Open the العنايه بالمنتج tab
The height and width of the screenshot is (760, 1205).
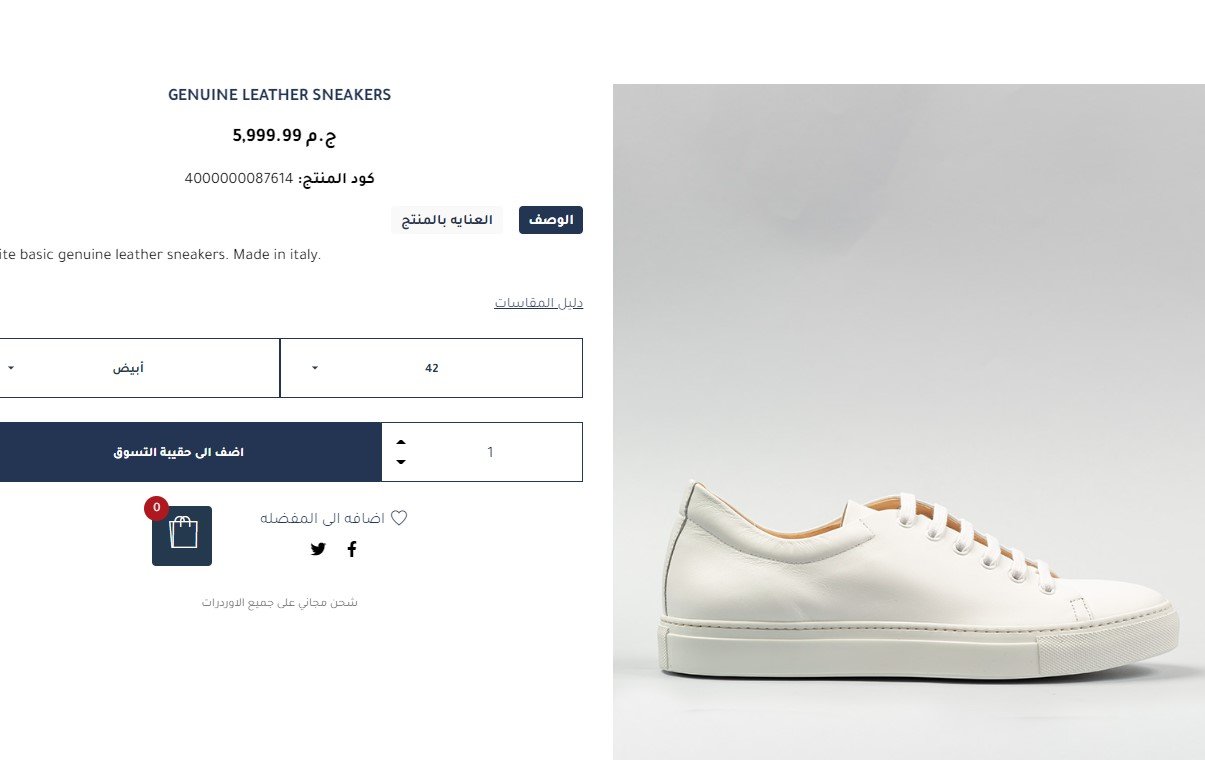click(446, 220)
